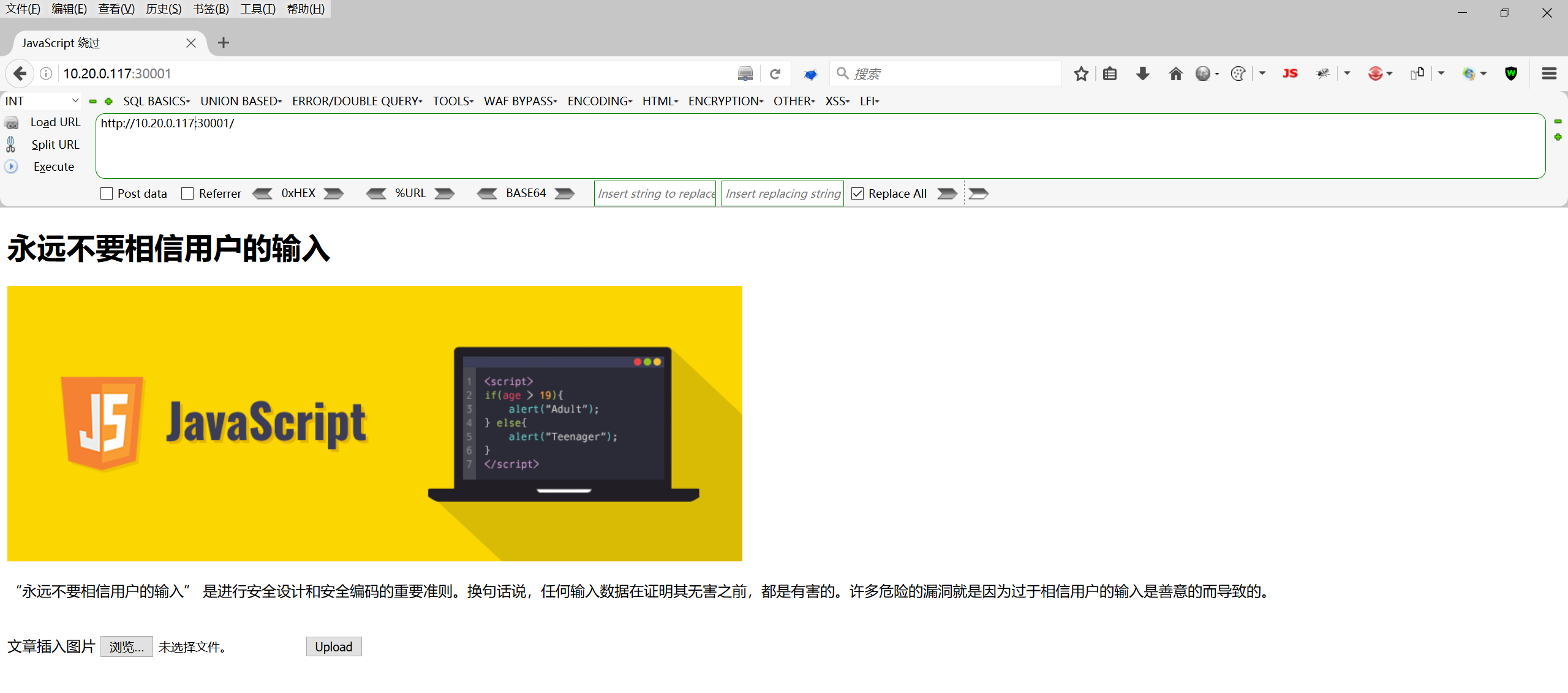Enable the Post data checkbox

pyautogui.click(x=107, y=193)
